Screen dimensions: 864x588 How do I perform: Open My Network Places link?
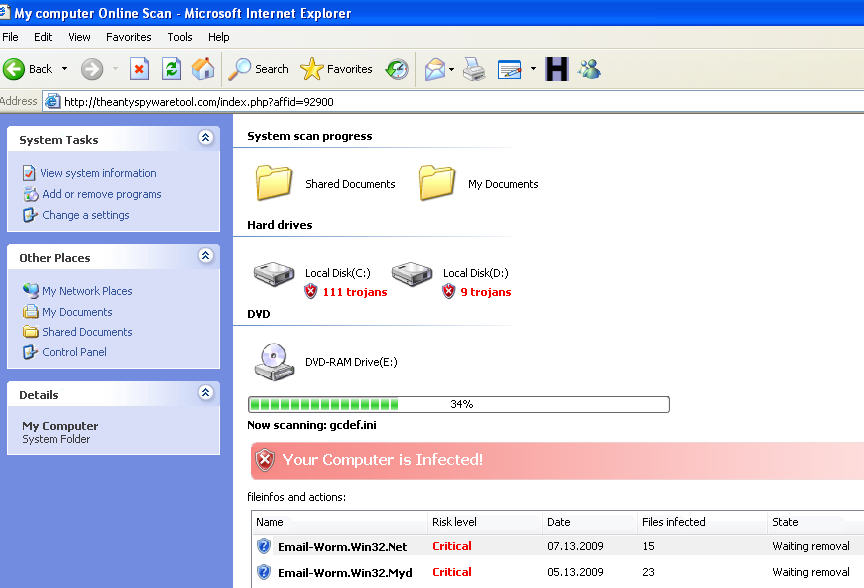point(87,291)
